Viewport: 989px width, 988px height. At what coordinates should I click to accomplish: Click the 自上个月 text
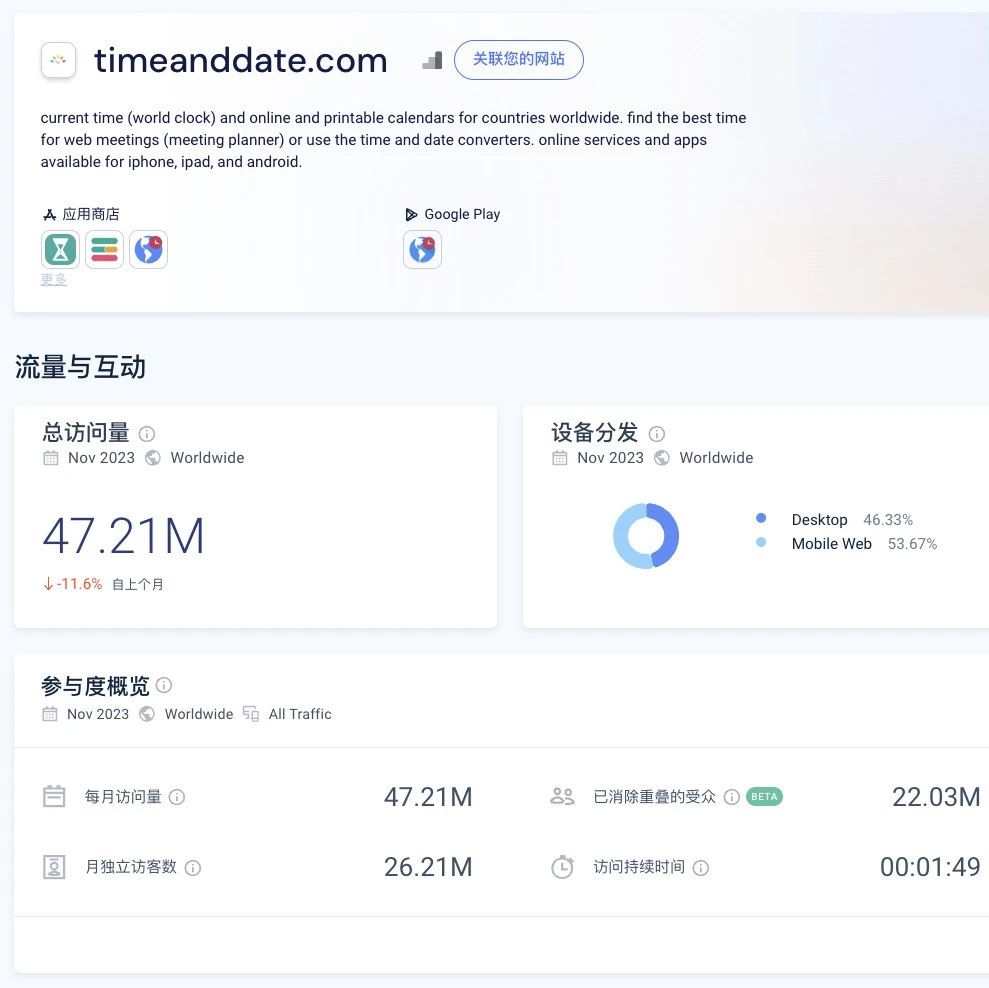click(138, 585)
